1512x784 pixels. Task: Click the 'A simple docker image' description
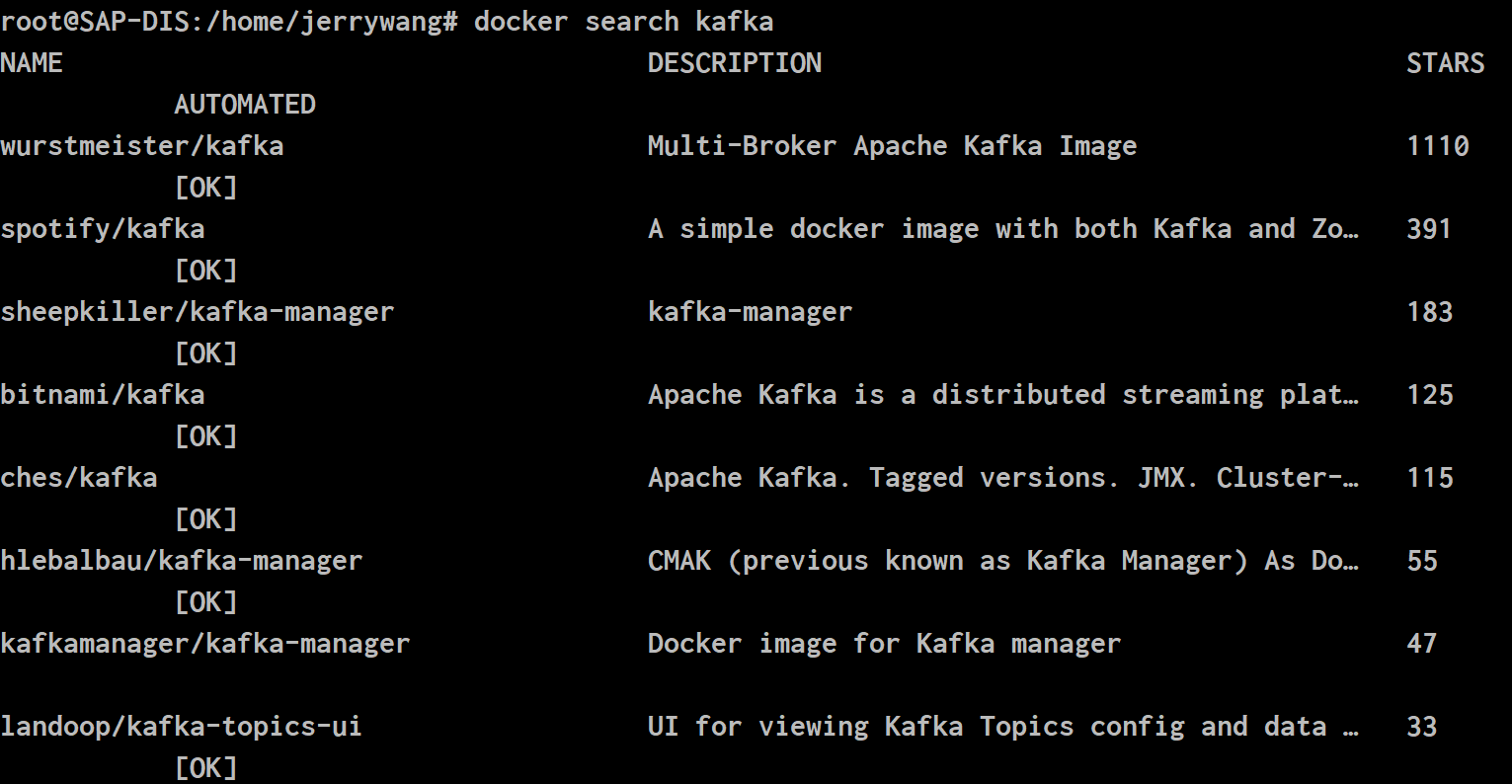1002,229
